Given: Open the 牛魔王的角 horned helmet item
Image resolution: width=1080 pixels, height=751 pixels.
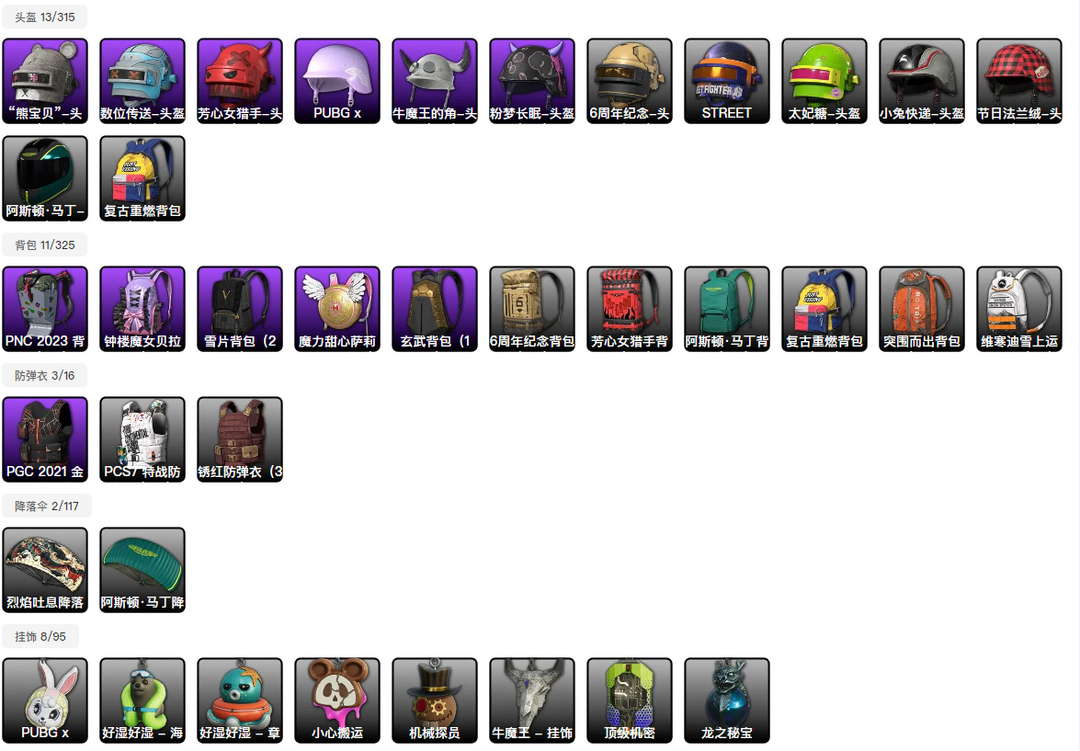Looking at the screenshot, I should [435, 81].
